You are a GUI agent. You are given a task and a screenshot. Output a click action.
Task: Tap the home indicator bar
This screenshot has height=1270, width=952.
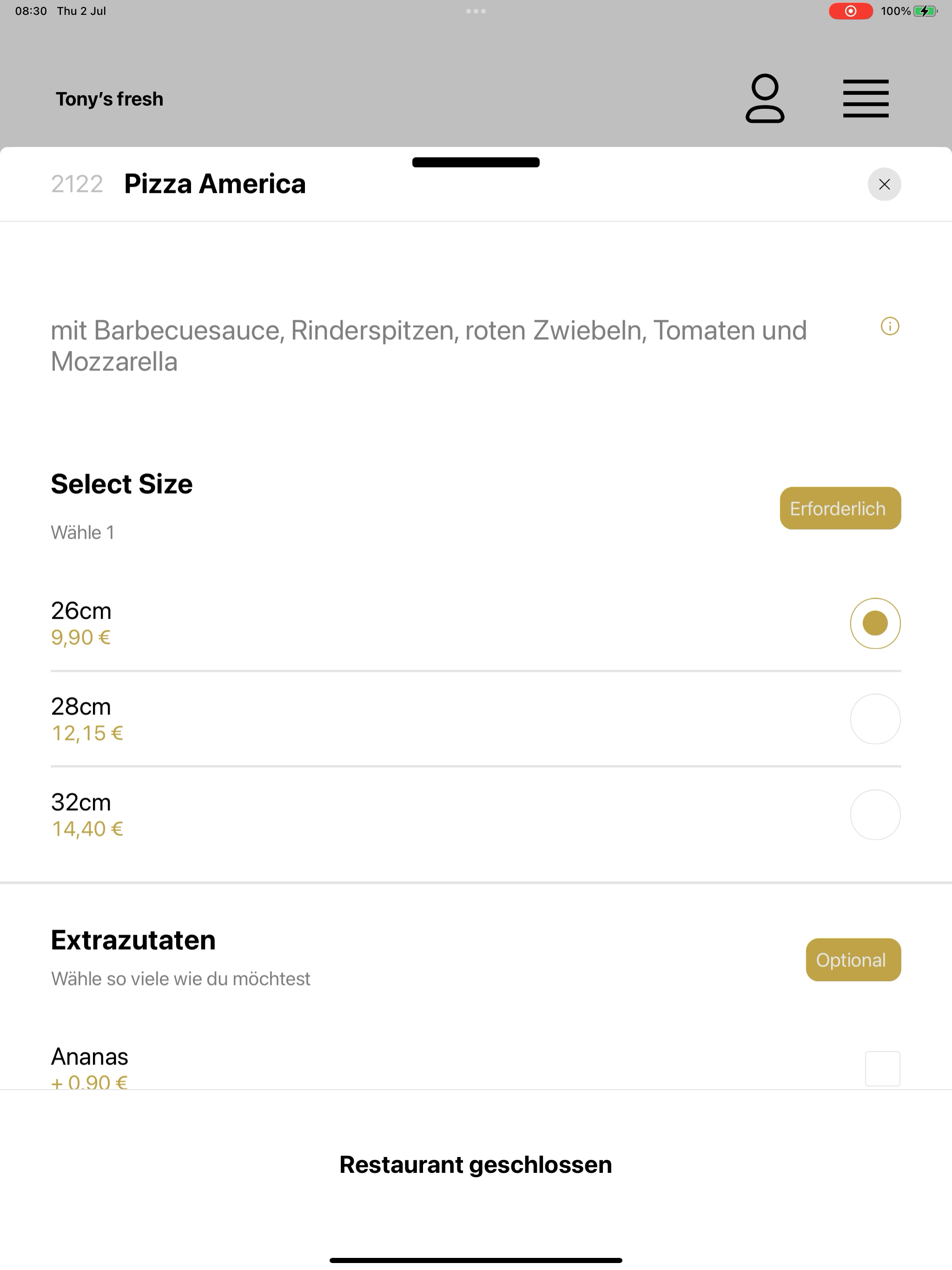pyautogui.click(x=476, y=1260)
